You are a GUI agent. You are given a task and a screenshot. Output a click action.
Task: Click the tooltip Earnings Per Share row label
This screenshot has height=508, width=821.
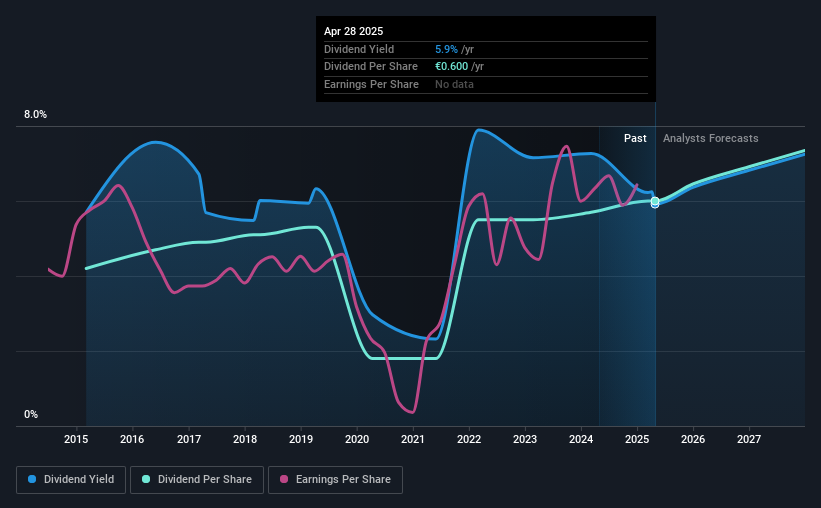(371, 84)
